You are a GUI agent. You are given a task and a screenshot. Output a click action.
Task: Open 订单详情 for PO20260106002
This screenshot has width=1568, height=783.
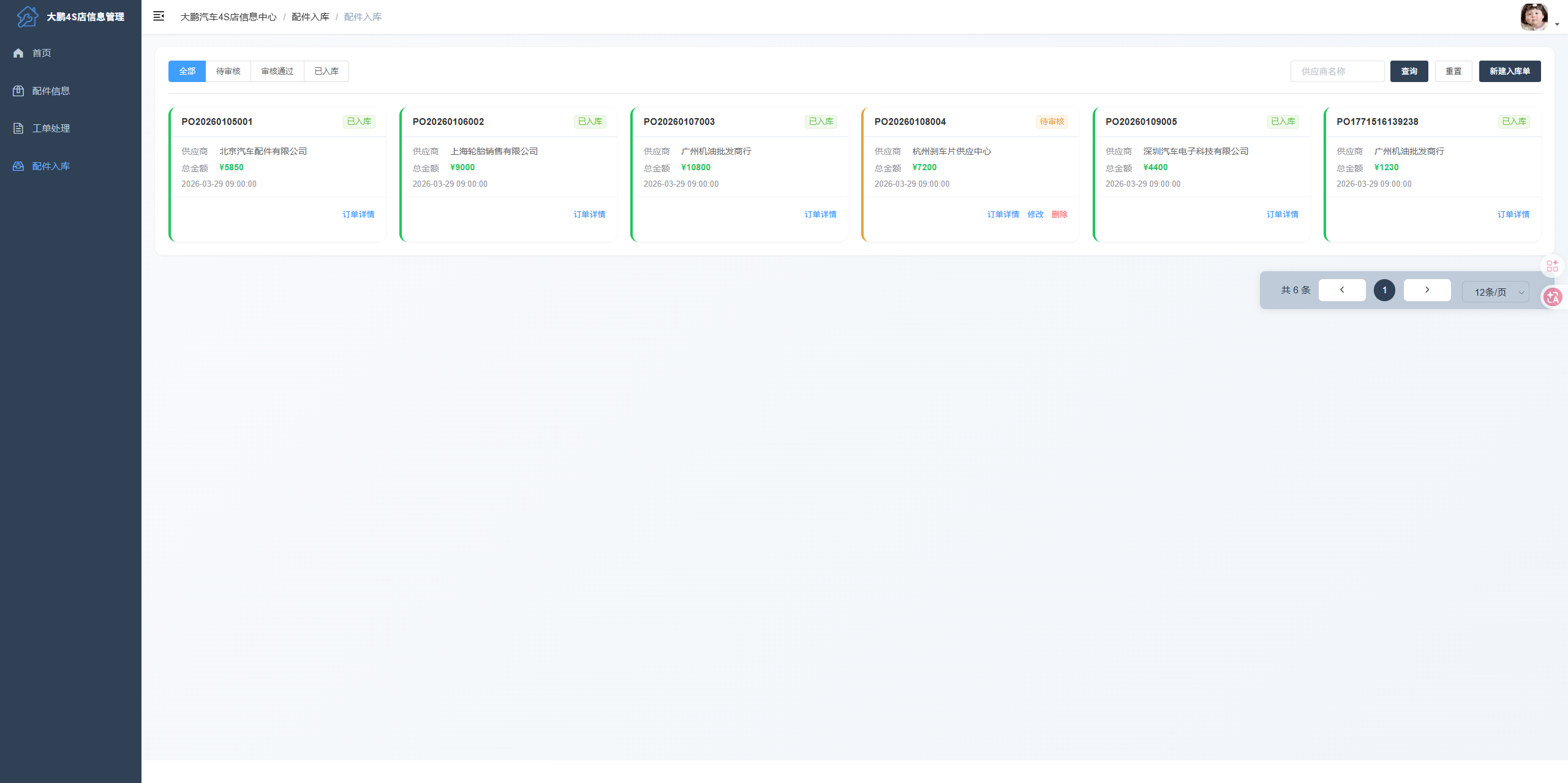pos(589,214)
